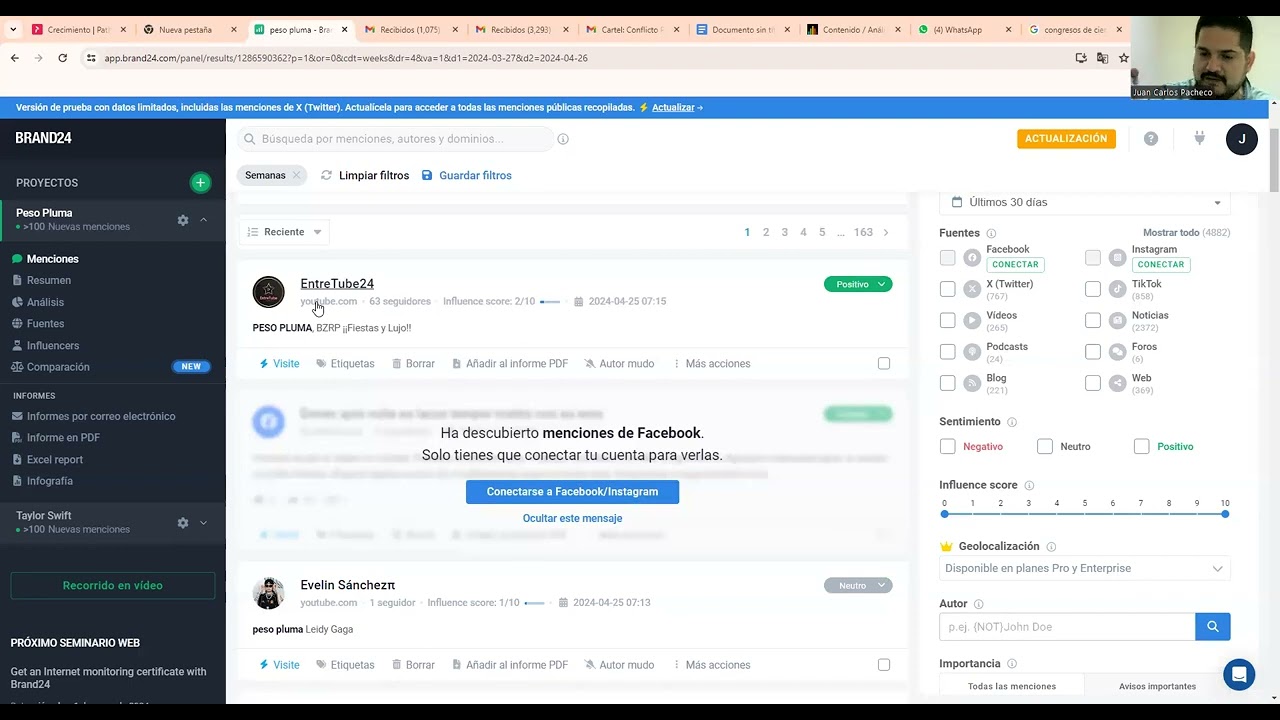The height and width of the screenshot is (720, 1280).
Task: Expand the Taylor Swift project chevron
Action: 203,523
